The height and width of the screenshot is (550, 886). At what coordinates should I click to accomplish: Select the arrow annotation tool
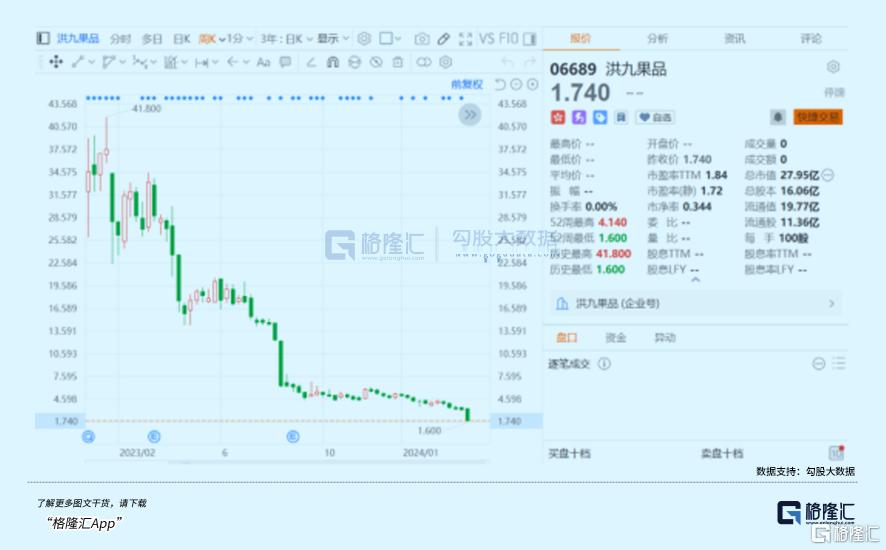point(232,62)
